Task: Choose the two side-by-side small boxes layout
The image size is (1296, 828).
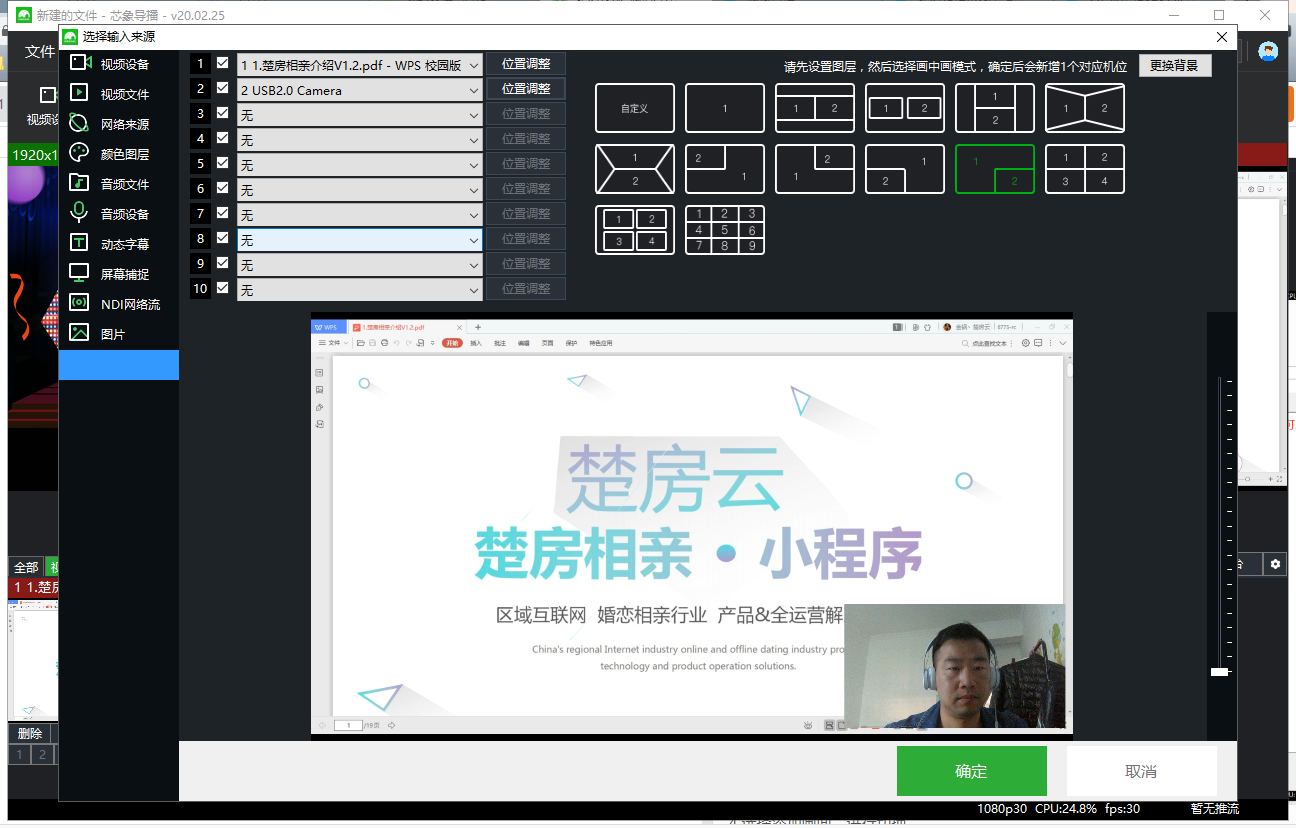Action: 905,108
